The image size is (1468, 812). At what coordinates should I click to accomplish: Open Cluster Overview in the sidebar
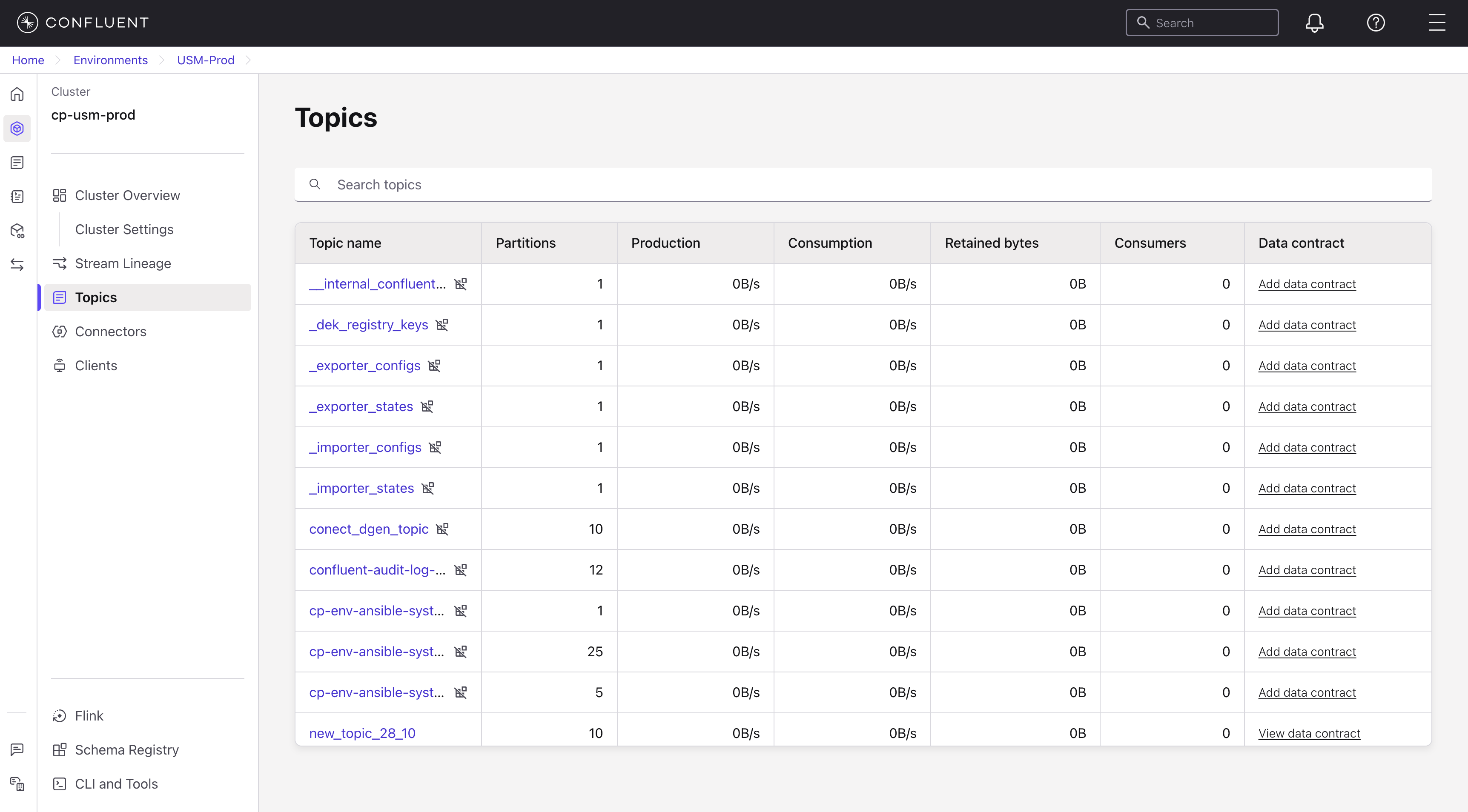127,195
